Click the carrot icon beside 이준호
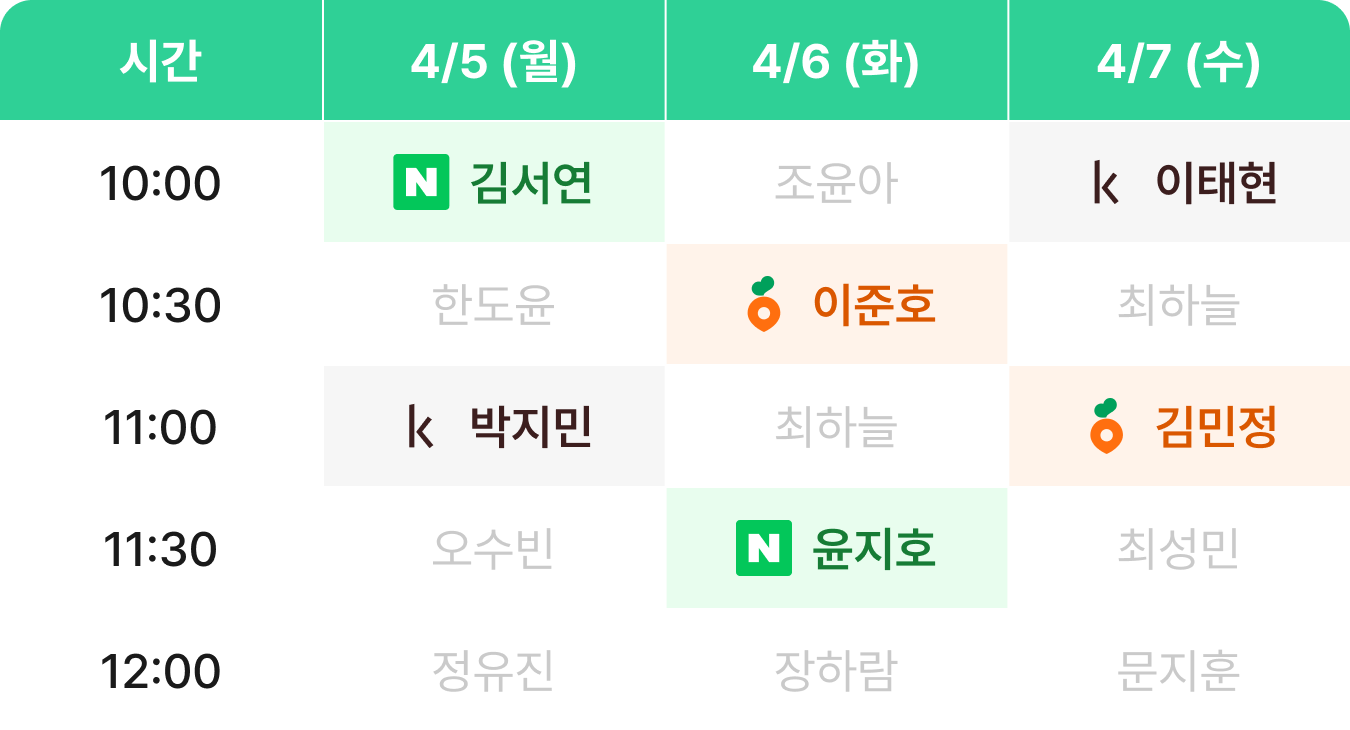 click(x=763, y=304)
